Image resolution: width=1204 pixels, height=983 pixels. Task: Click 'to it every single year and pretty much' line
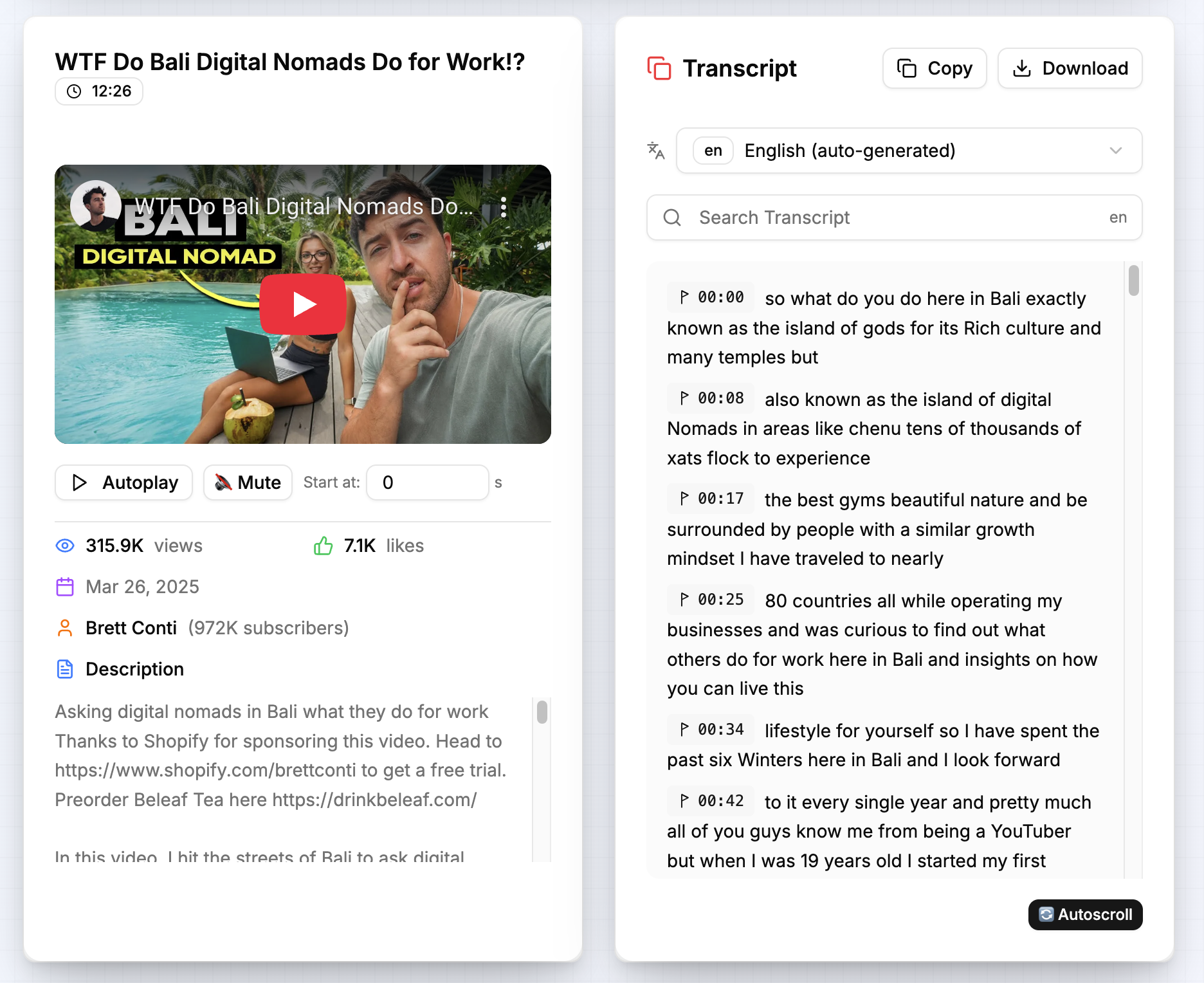coord(928,803)
